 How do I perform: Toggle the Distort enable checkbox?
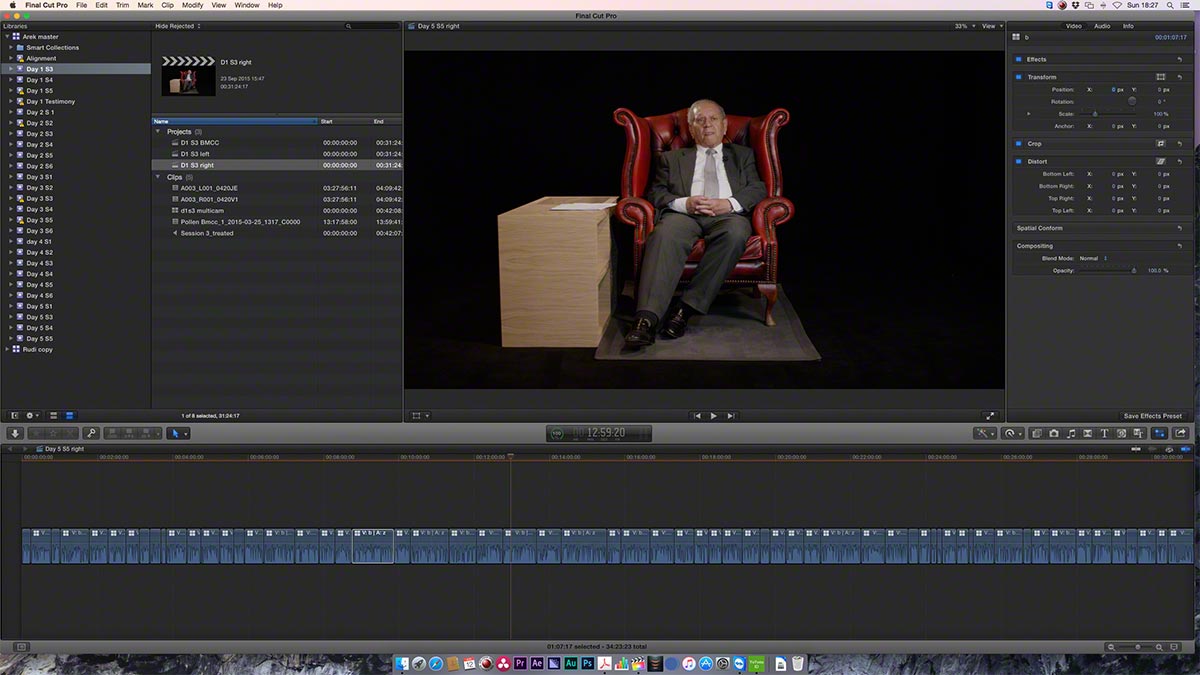point(1018,162)
